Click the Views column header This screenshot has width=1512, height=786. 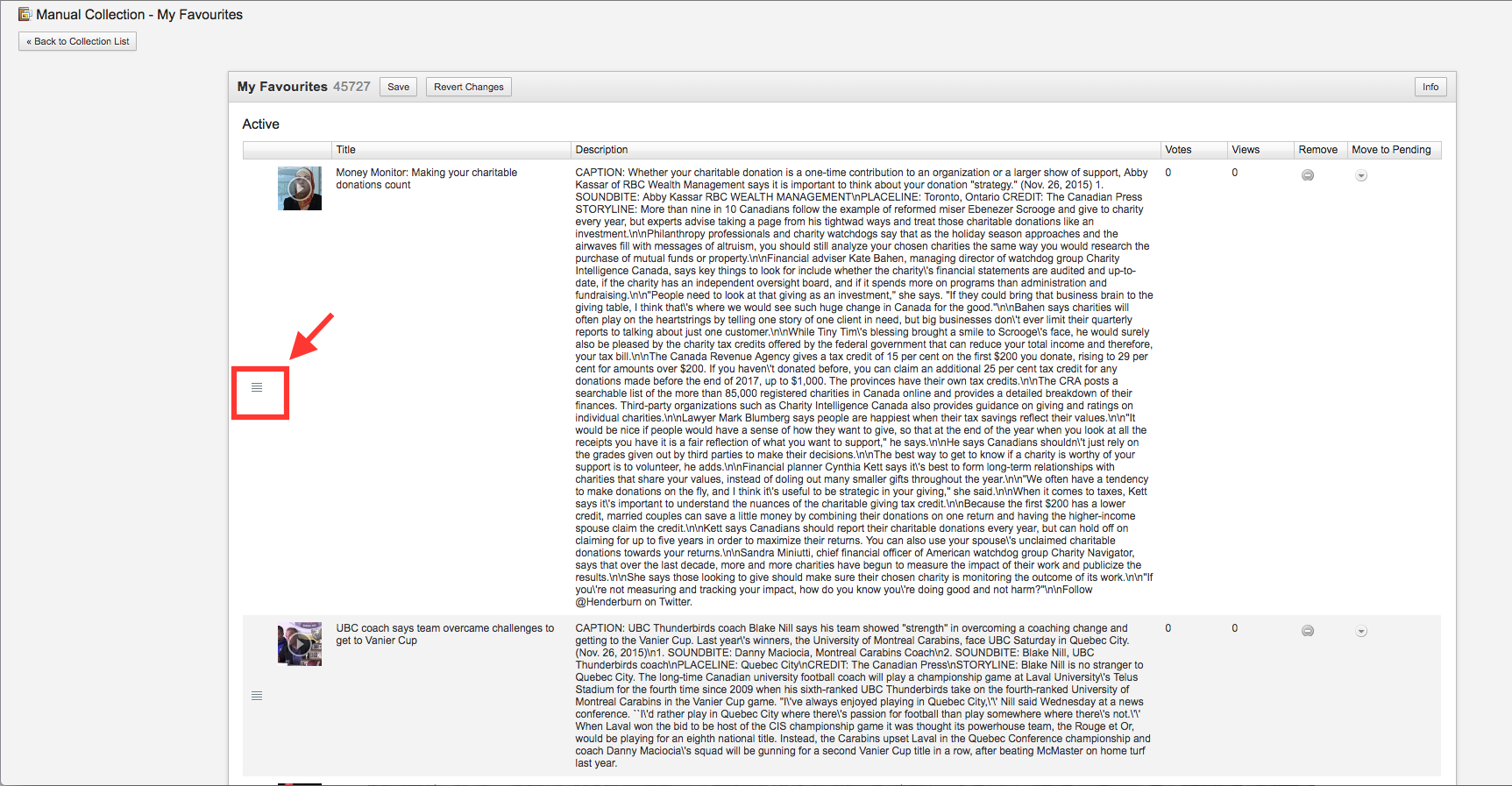click(1260, 150)
